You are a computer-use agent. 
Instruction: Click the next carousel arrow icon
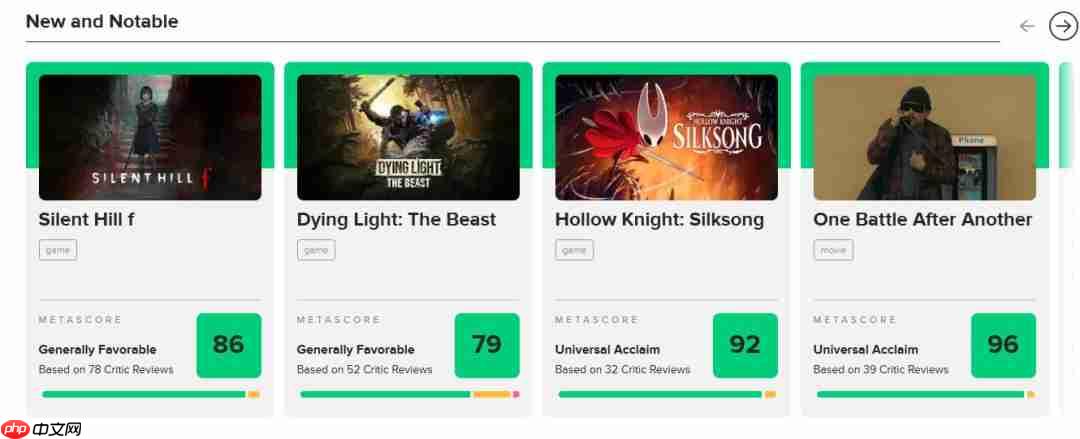point(1063,26)
